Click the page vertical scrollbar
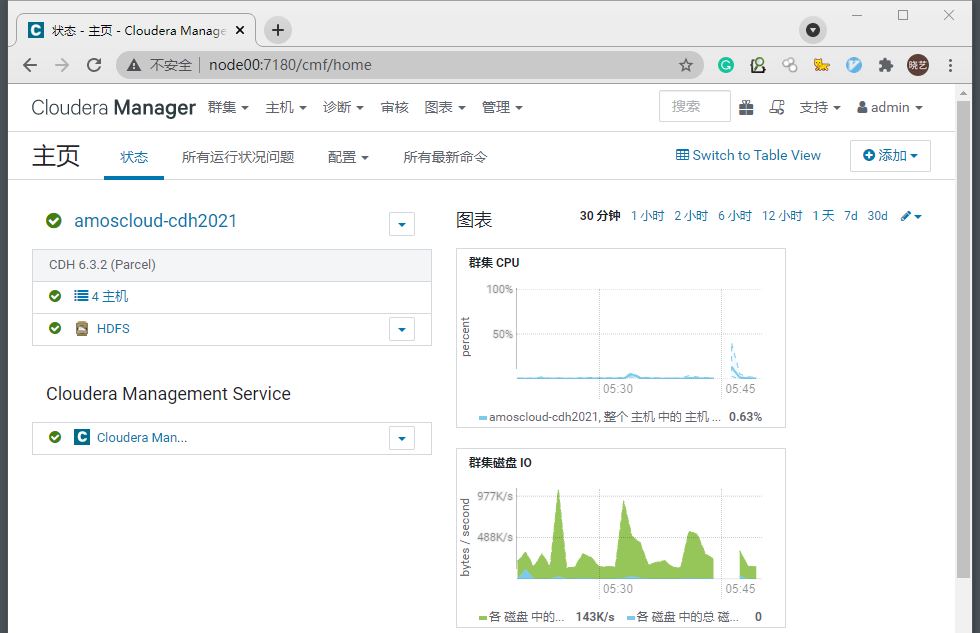980x633 pixels. (963, 337)
